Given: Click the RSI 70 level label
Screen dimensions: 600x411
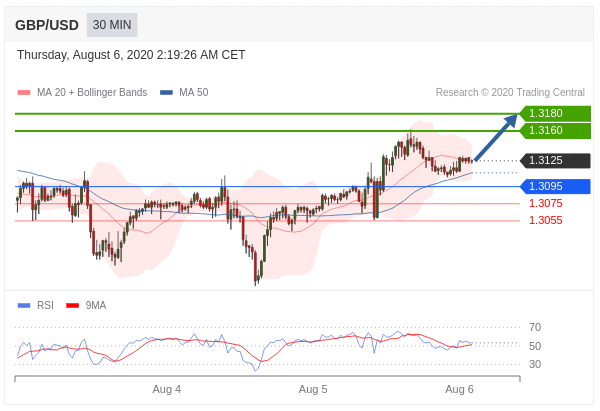Looking at the screenshot, I should (x=535, y=327).
